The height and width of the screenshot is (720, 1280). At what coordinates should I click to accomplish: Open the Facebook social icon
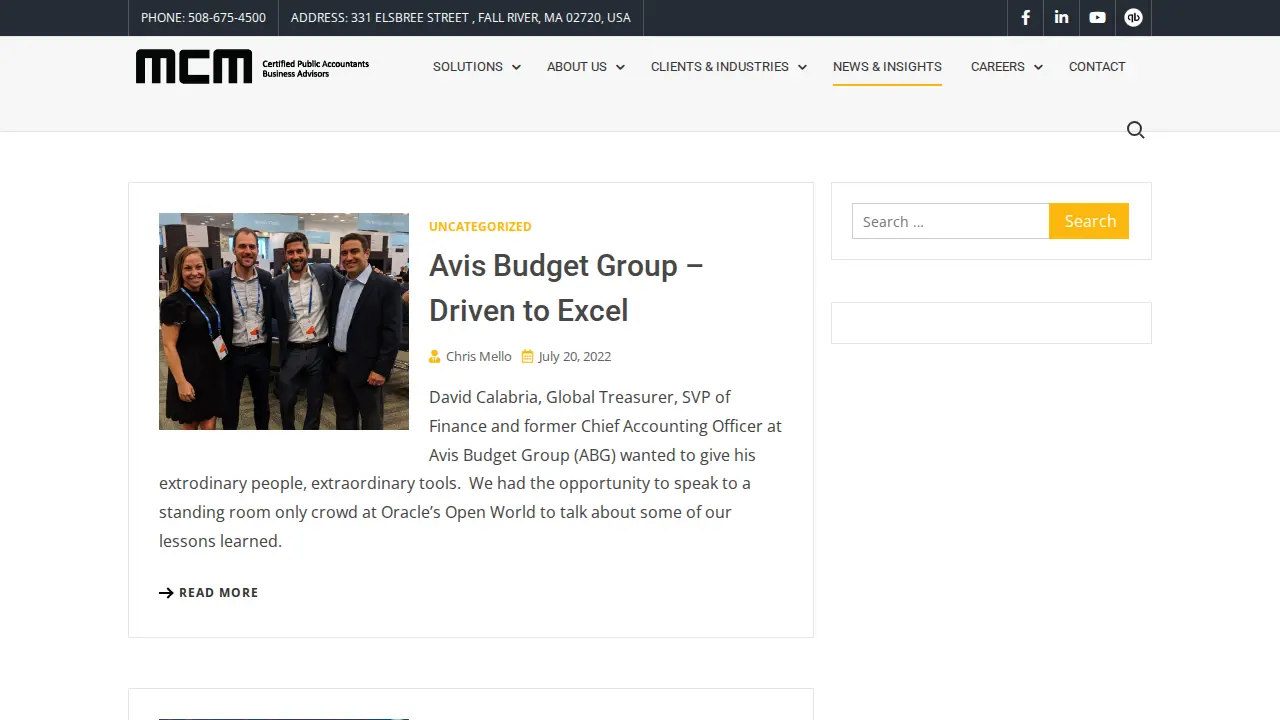1025,17
